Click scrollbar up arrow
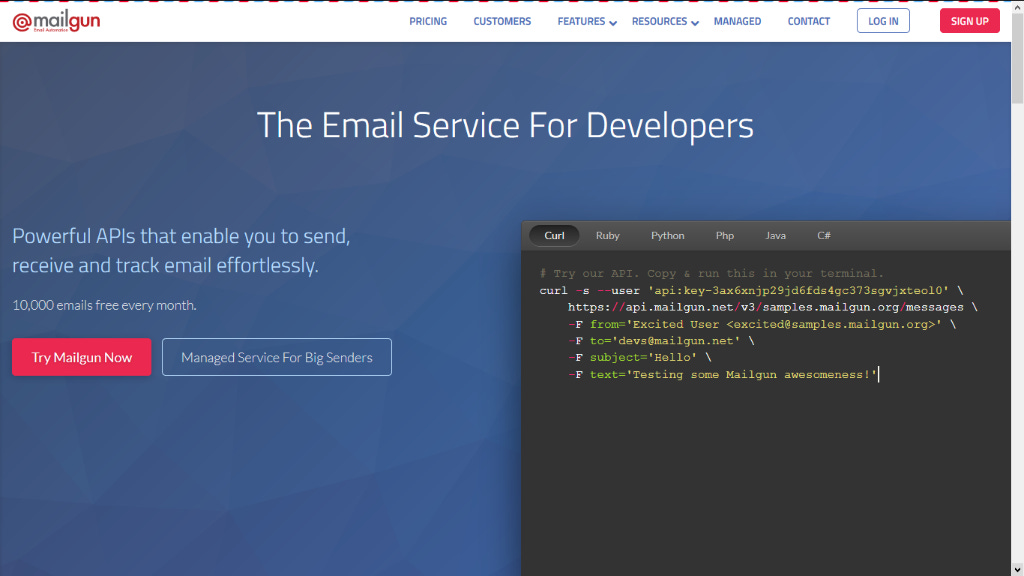This screenshot has height=576, width=1024. pyautogui.click(x=1017, y=6)
